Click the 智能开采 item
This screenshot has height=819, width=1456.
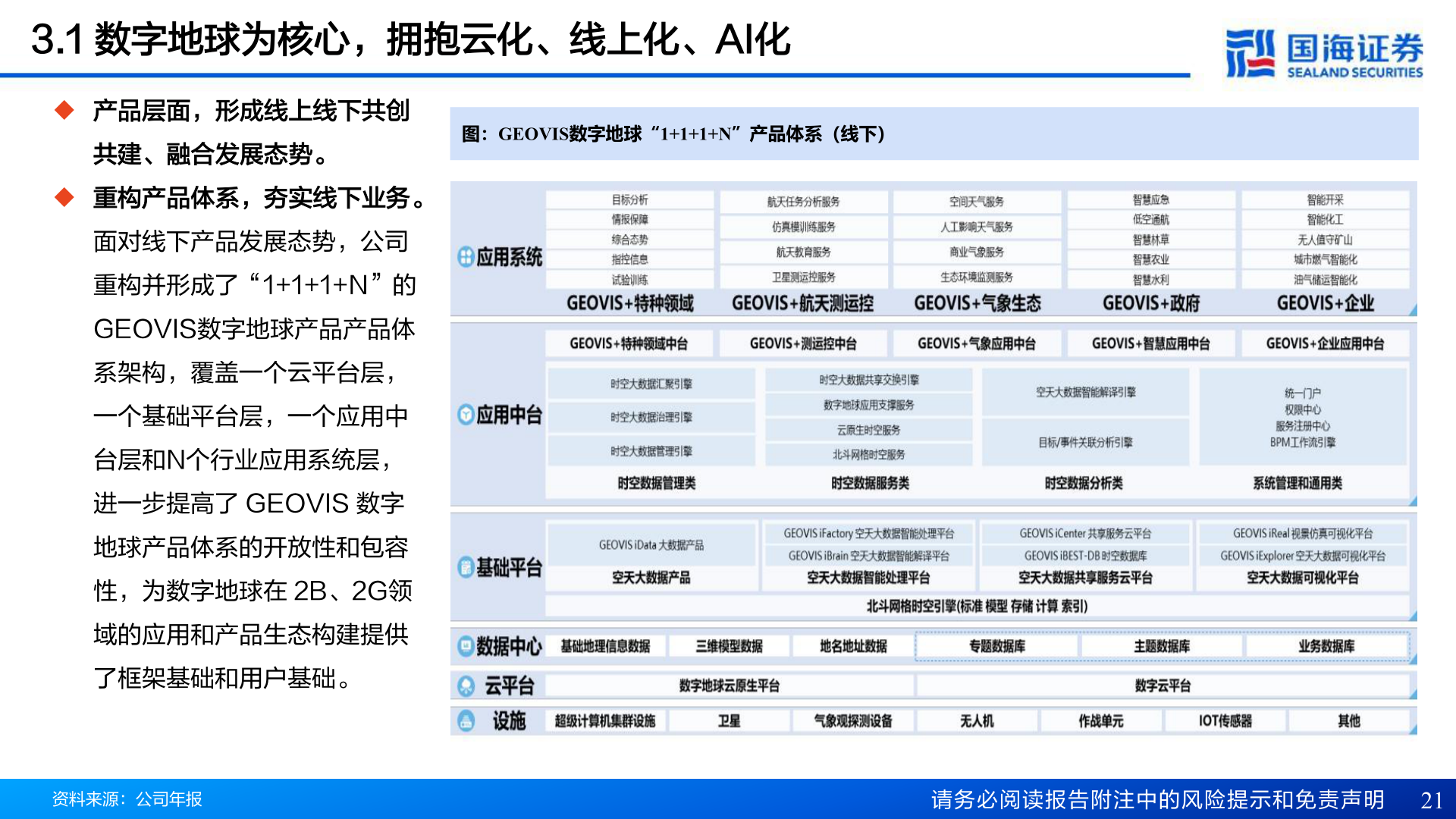pyautogui.click(x=1325, y=199)
